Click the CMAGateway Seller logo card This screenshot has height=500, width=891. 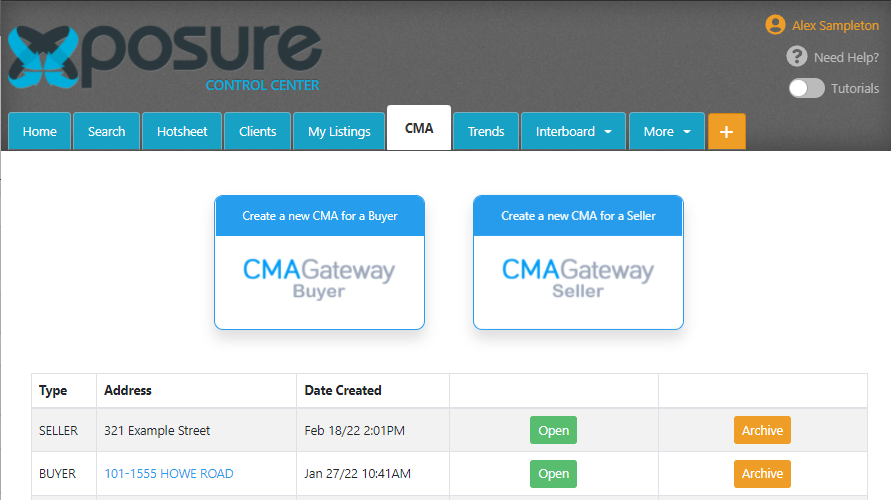(578, 278)
